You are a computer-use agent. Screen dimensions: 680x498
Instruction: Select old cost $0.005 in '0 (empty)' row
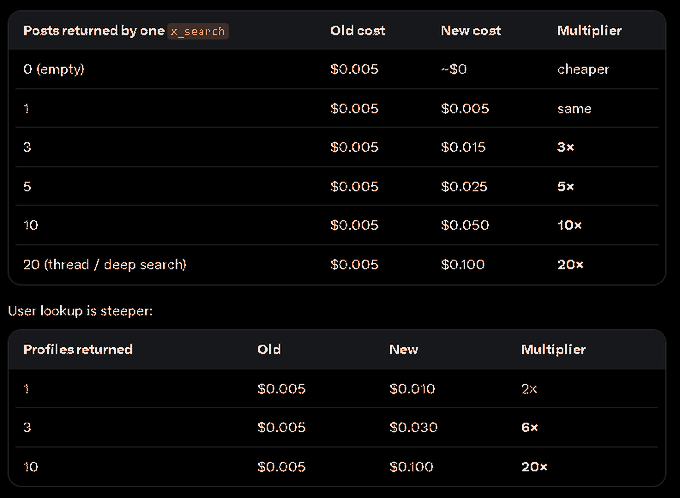tap(354, 69)
